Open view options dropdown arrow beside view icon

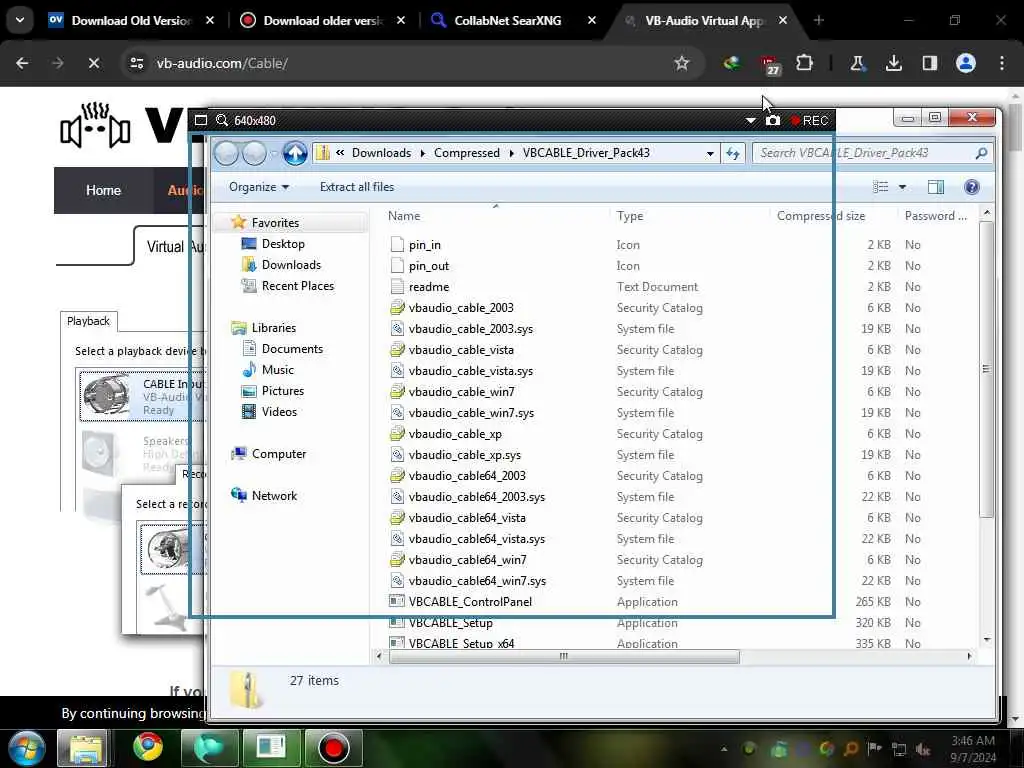click(902, 187)
